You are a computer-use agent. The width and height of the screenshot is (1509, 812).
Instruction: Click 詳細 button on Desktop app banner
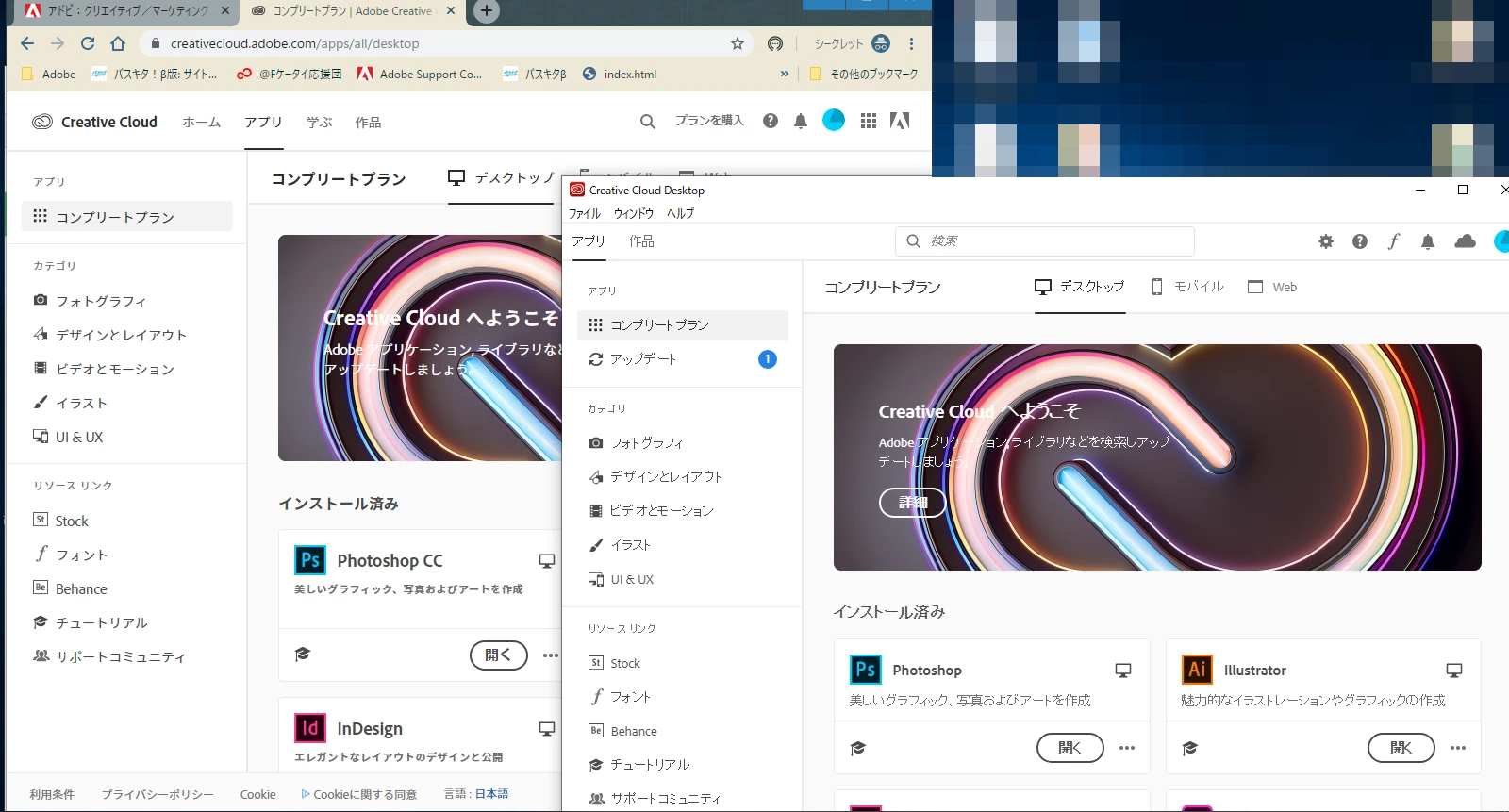coord(912,503)
